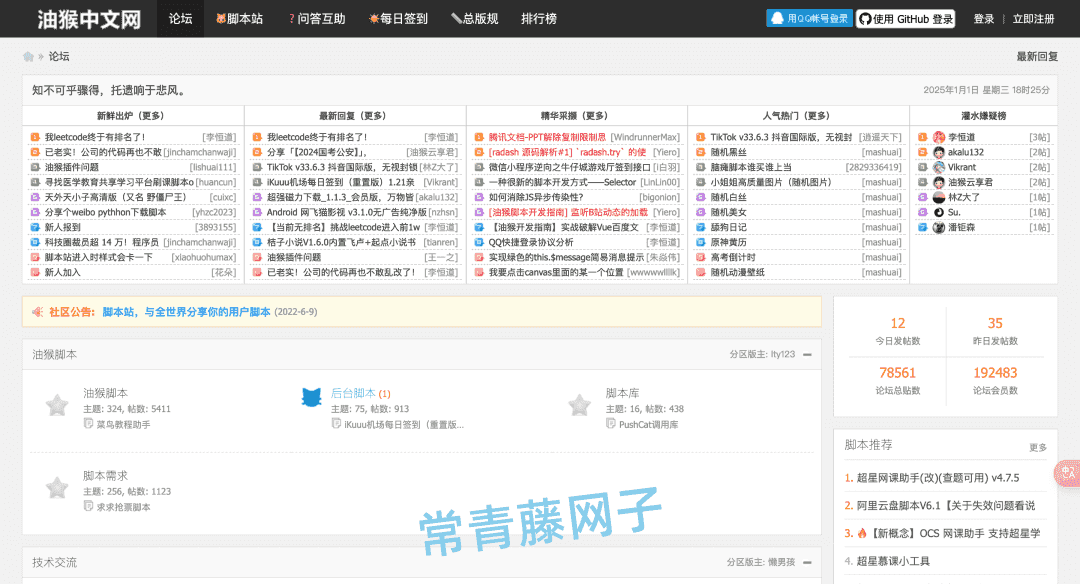Viewport: 1080px width, 584px height.
Task: Open thread 天外天小子高清版 (又名 野僵尸王)
Action: (x=116, y=197)
